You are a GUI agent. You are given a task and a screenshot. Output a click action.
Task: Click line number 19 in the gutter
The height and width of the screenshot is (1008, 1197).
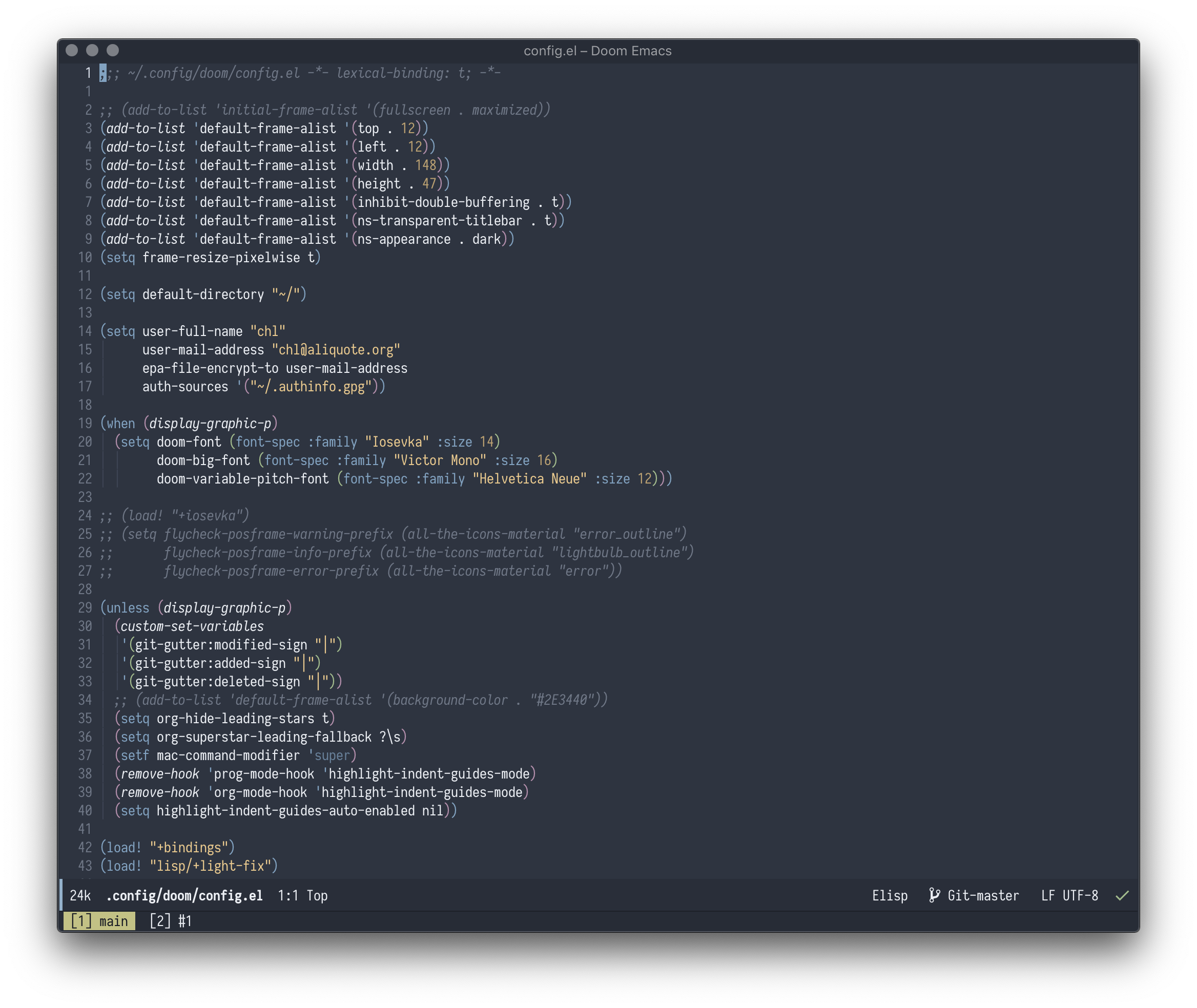(x=85, y=424)
